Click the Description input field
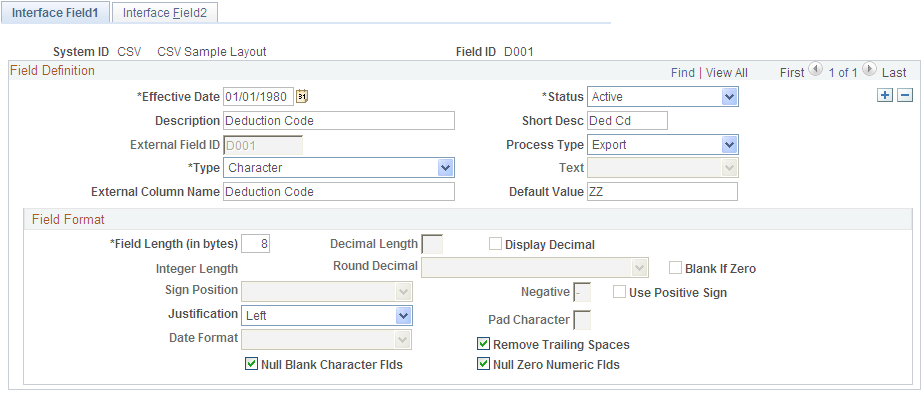This screenshot has width=923, height=394. pos(339,121)
